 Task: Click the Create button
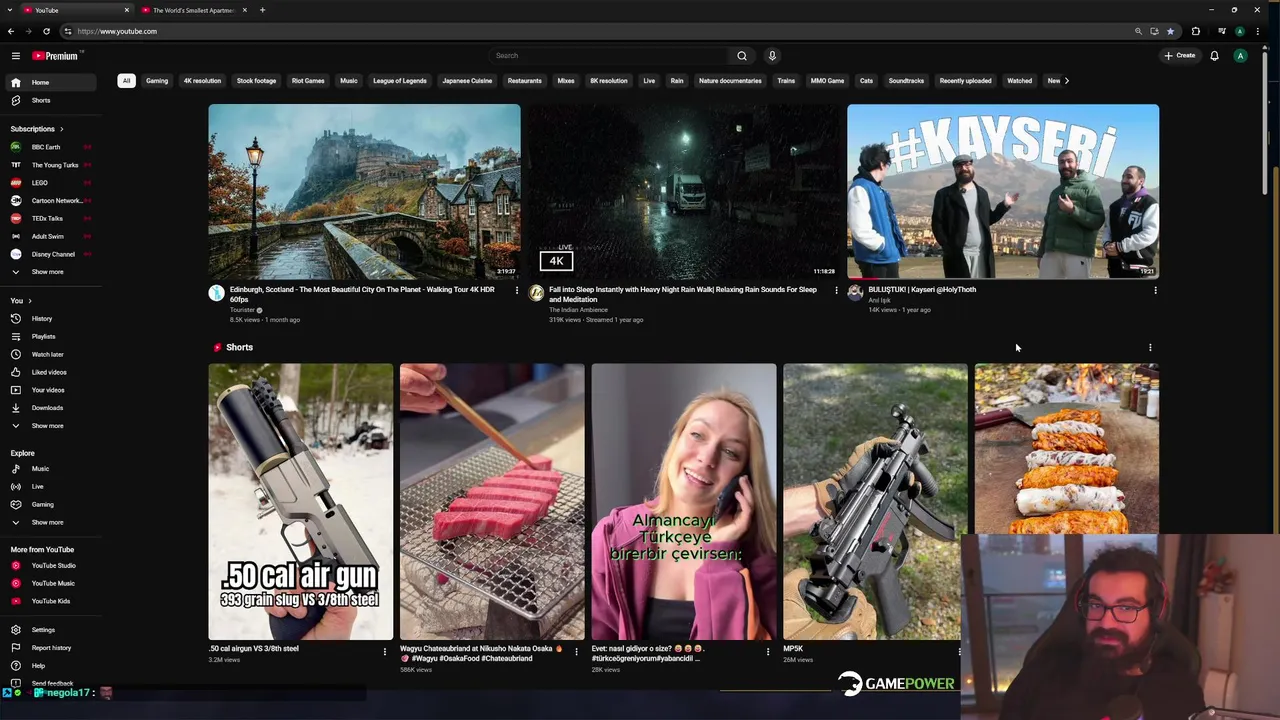(x=1180, y=56)
